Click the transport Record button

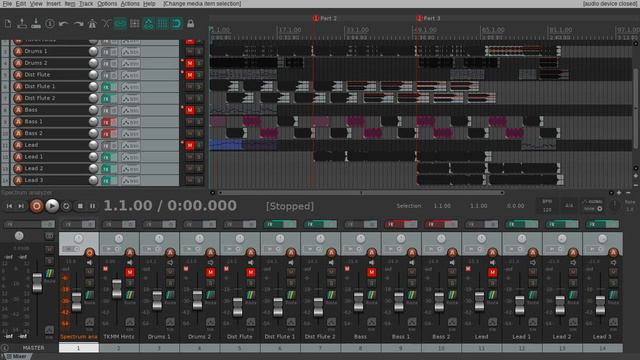click(36, 206)
